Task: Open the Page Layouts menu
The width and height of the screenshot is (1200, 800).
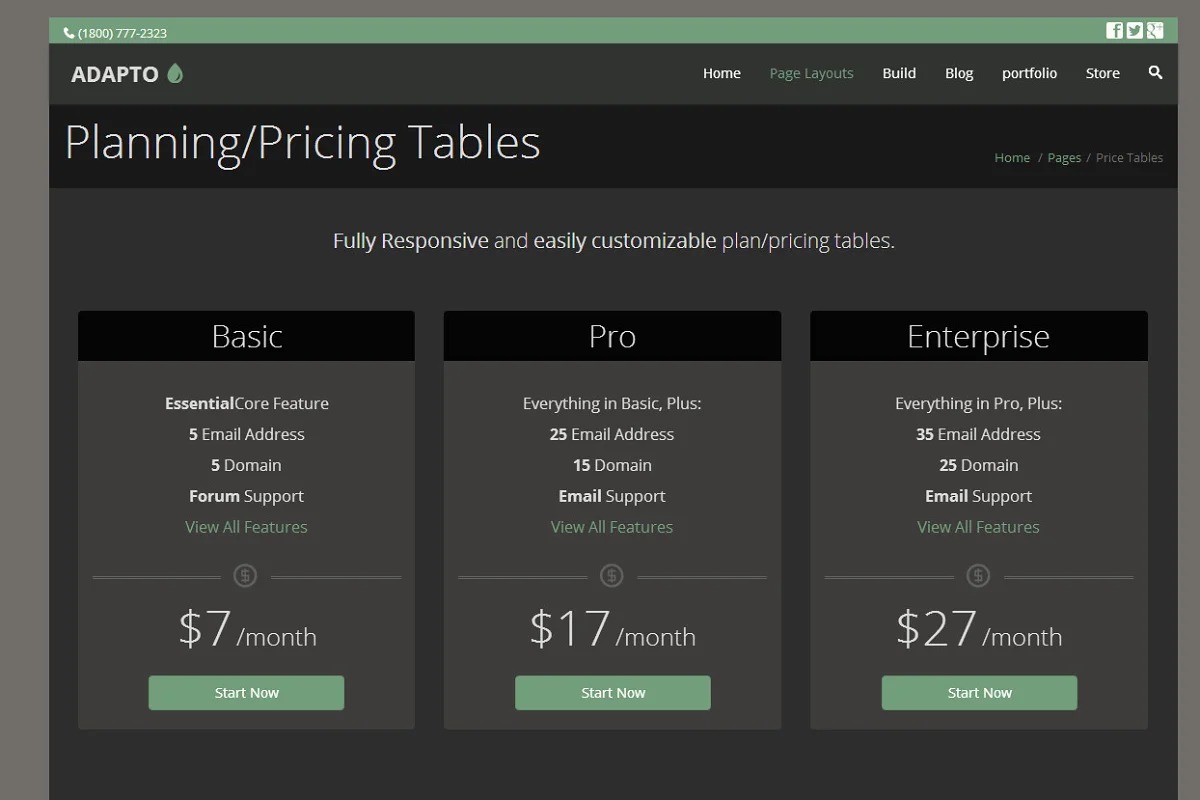Action: 811,73
